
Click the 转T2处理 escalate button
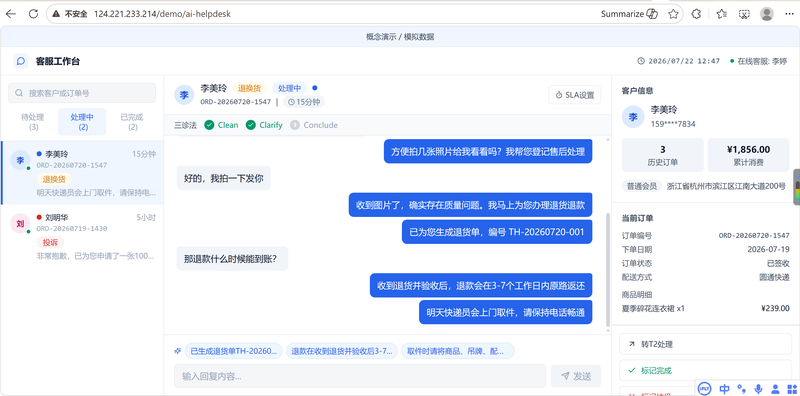[x=706, y=344]
